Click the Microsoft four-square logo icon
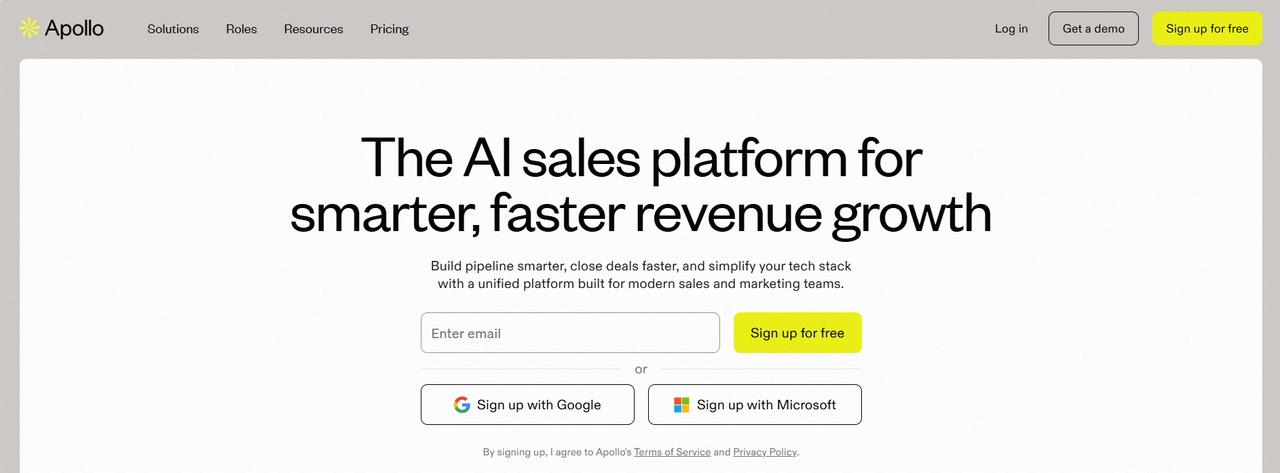Viewport: 1280px width, 473px height. tap(681, 405)
